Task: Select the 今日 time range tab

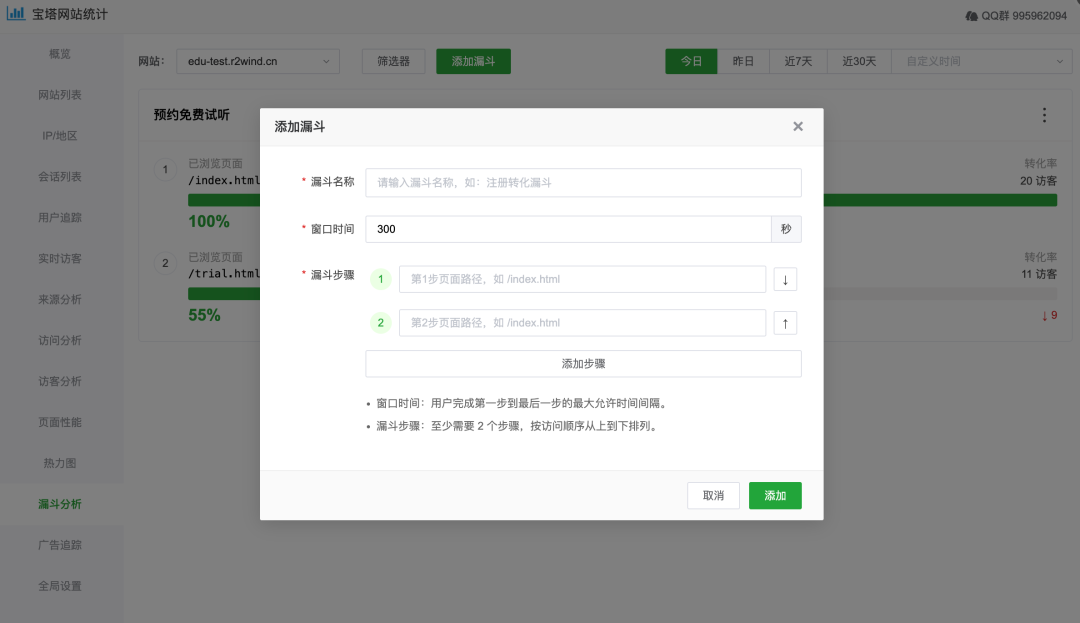Action: click(x=691, y=61)
